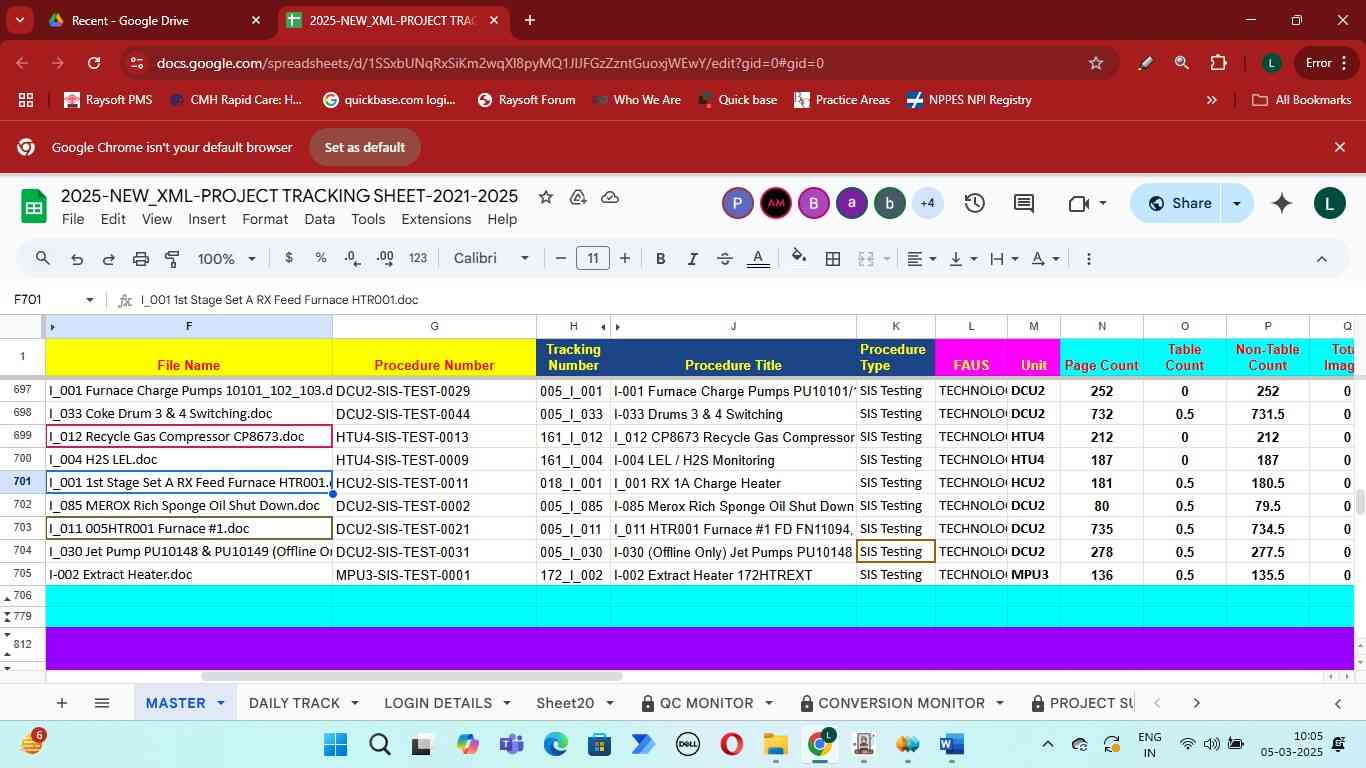Open the QC MONITOR sheet tab
Viewport: 1366px width, 768px height.
[x=706, y=703]
